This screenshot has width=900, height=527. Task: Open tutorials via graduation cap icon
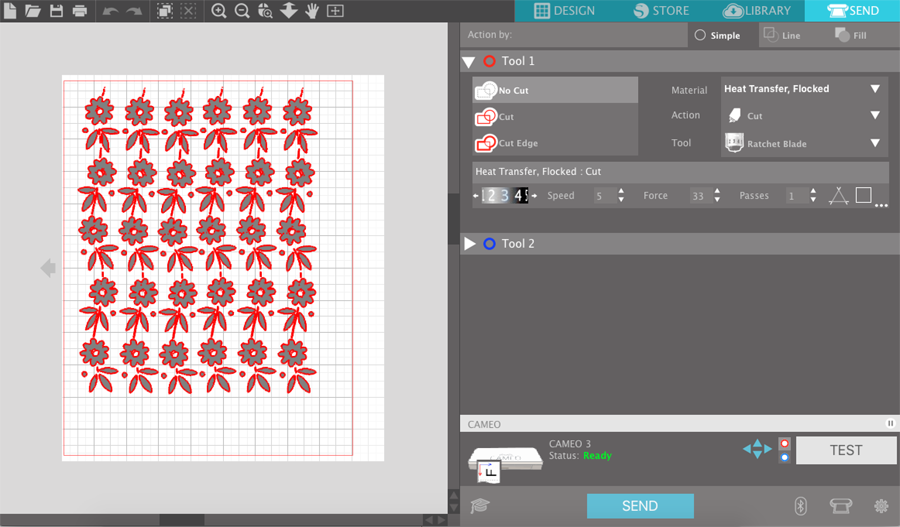[480, 506]
